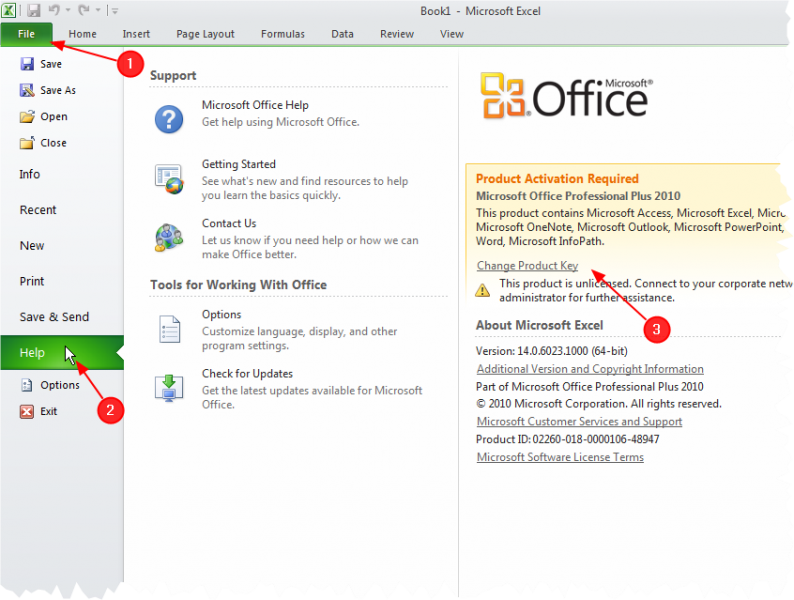Viewport: 794px width, 600px height.
Task: Select Save & Send in Backstage menu
Action: pos(54,317)
